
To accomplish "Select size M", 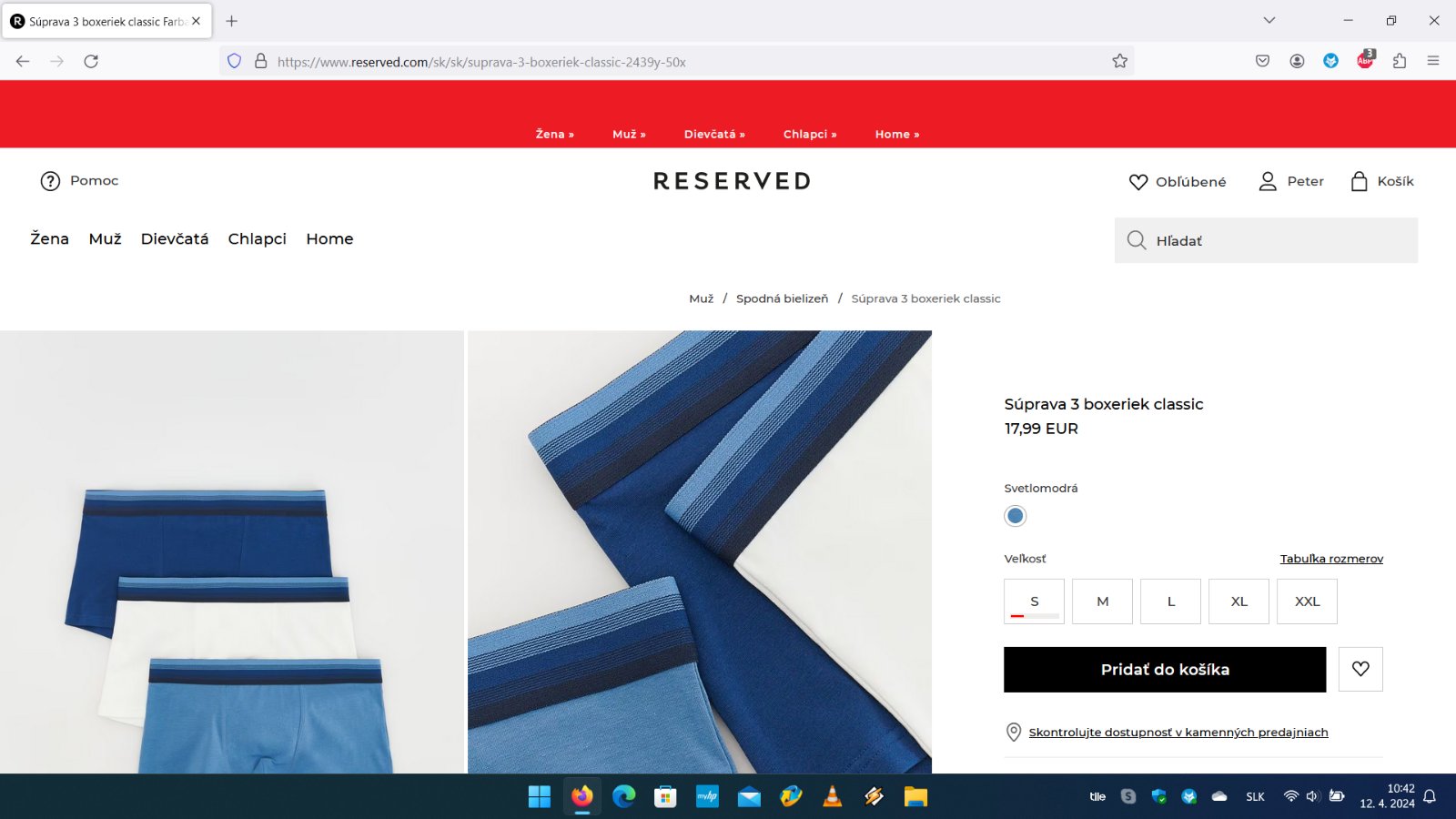I will coord(1102,602).
